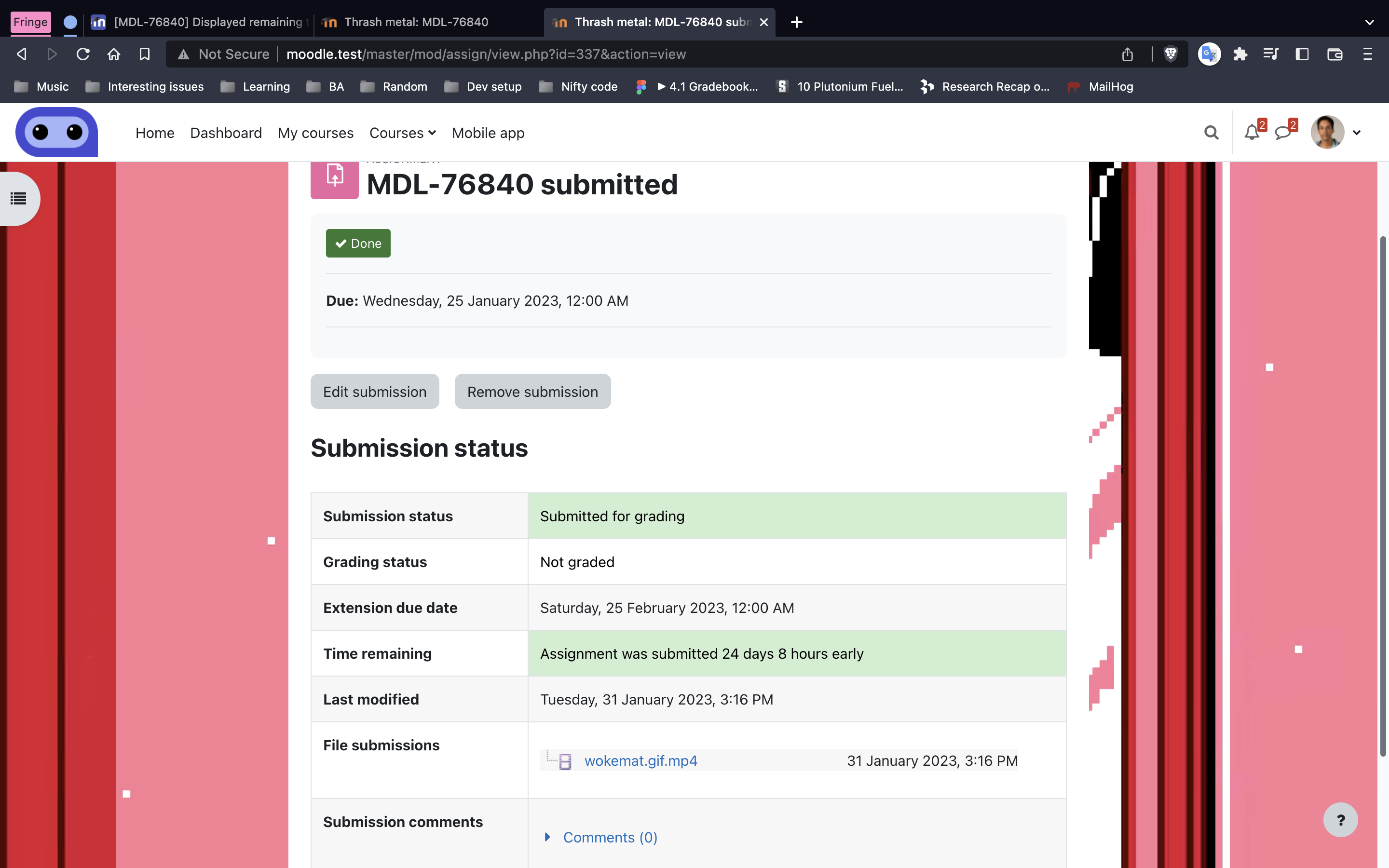Screen dimensions: 1389x868
Task: Open the BA bookmark folder
Action: [x=326, y=87]
